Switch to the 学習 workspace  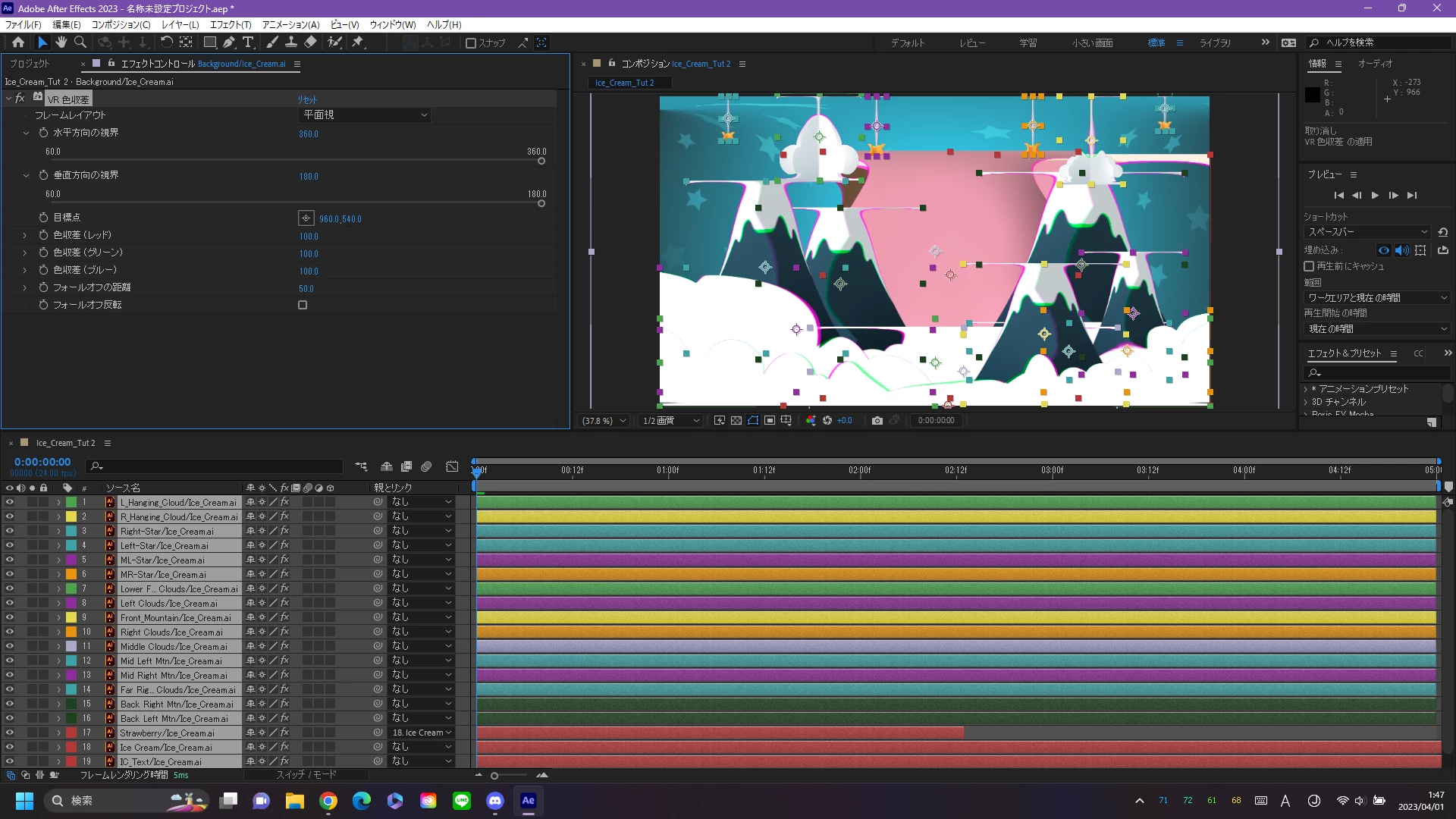tap(1028, 42)
